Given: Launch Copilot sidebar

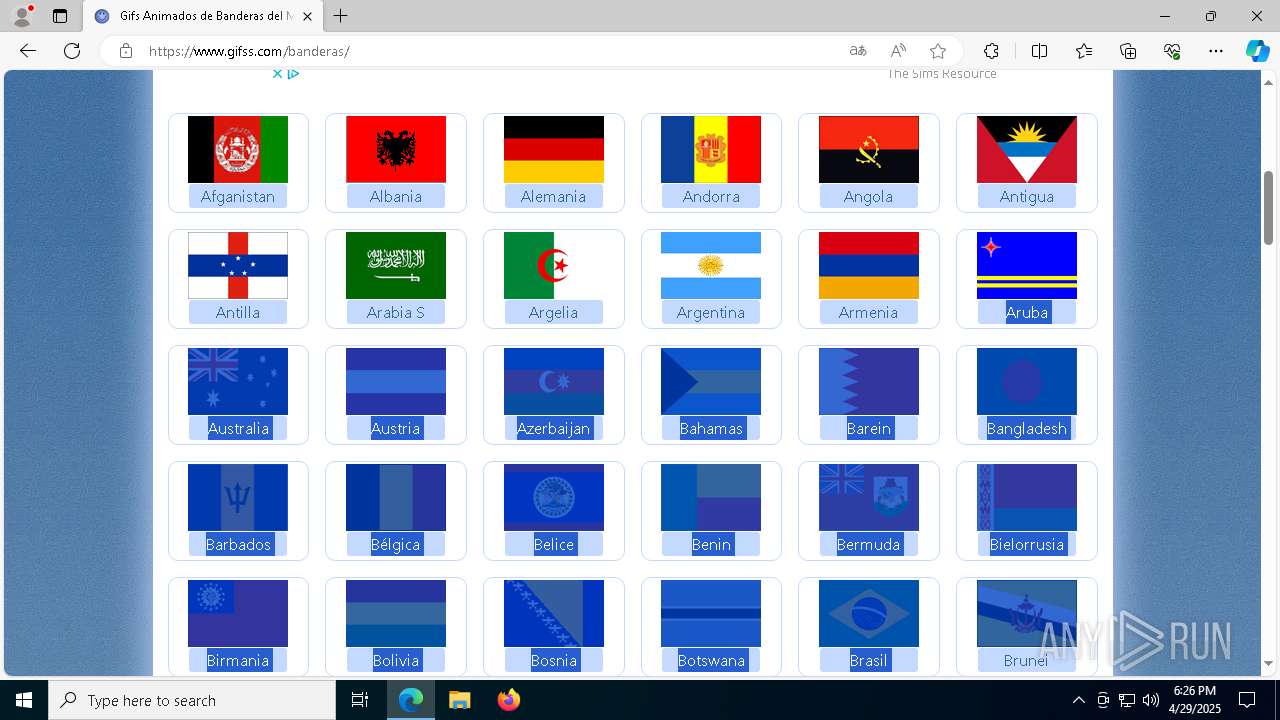Looking at the screenshot, I should (1257, 51).
